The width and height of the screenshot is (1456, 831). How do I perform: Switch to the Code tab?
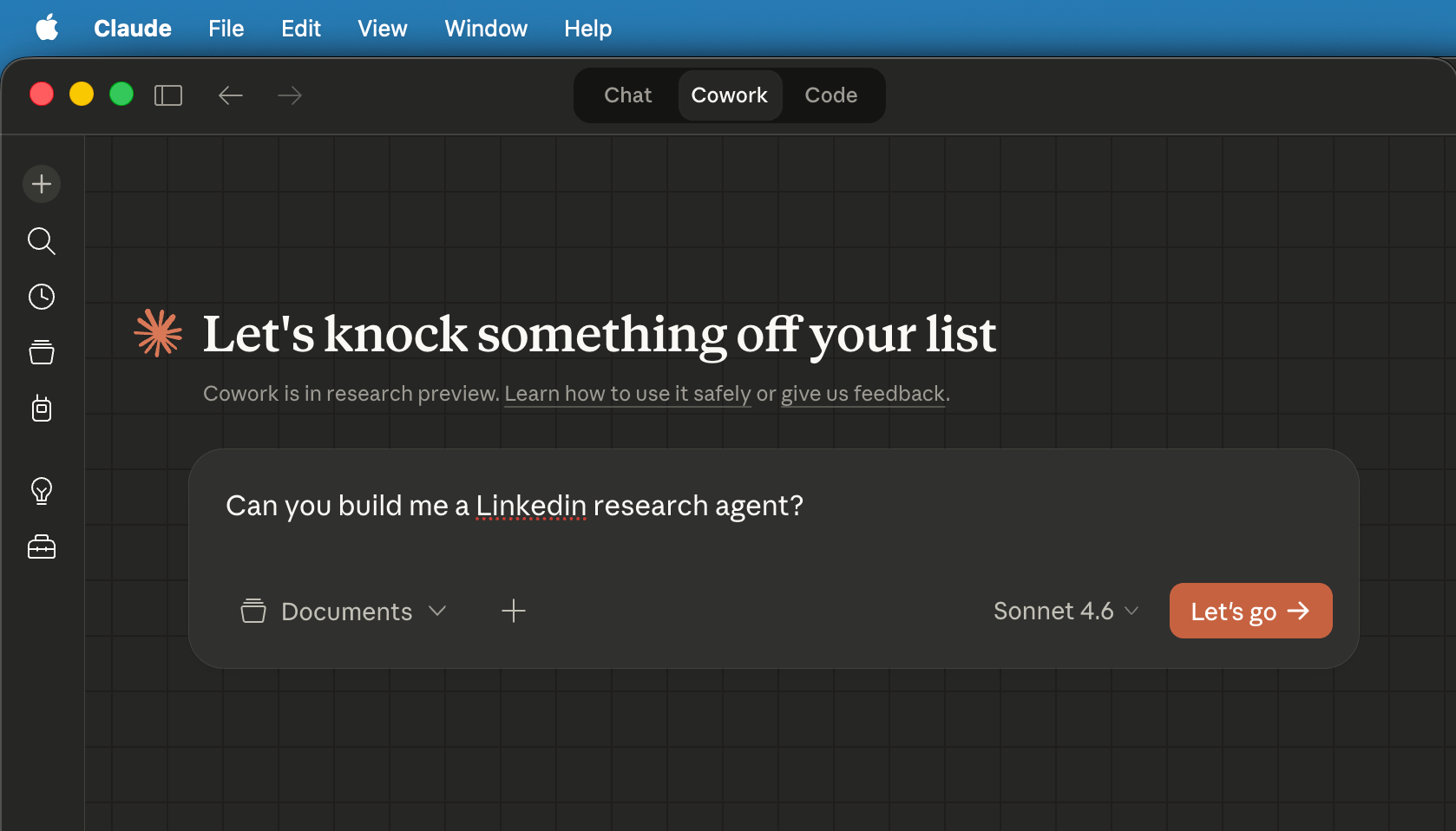pos(830,95)
